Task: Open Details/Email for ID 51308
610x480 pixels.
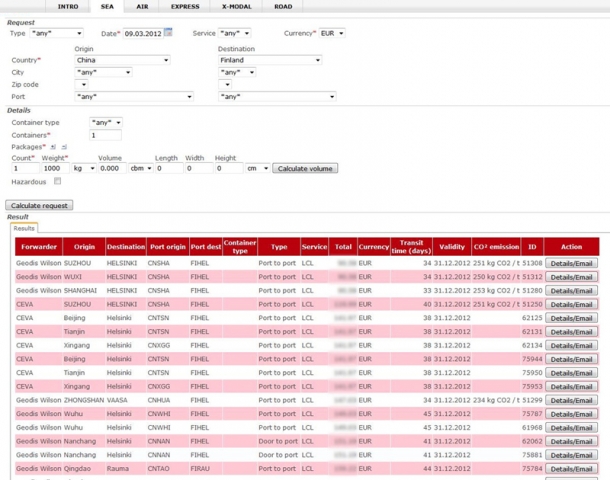Action: coord(571,263)
